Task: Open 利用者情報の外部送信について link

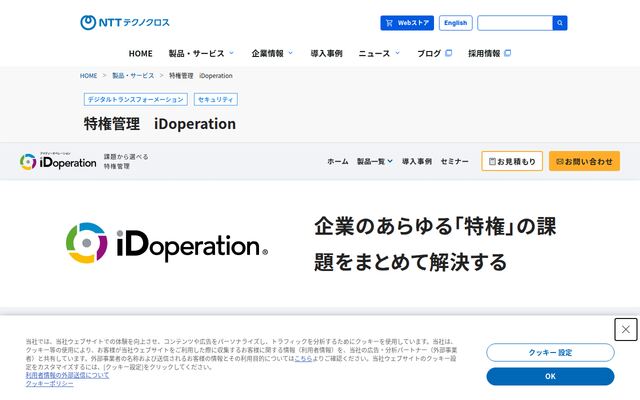Action: (67, 375)
